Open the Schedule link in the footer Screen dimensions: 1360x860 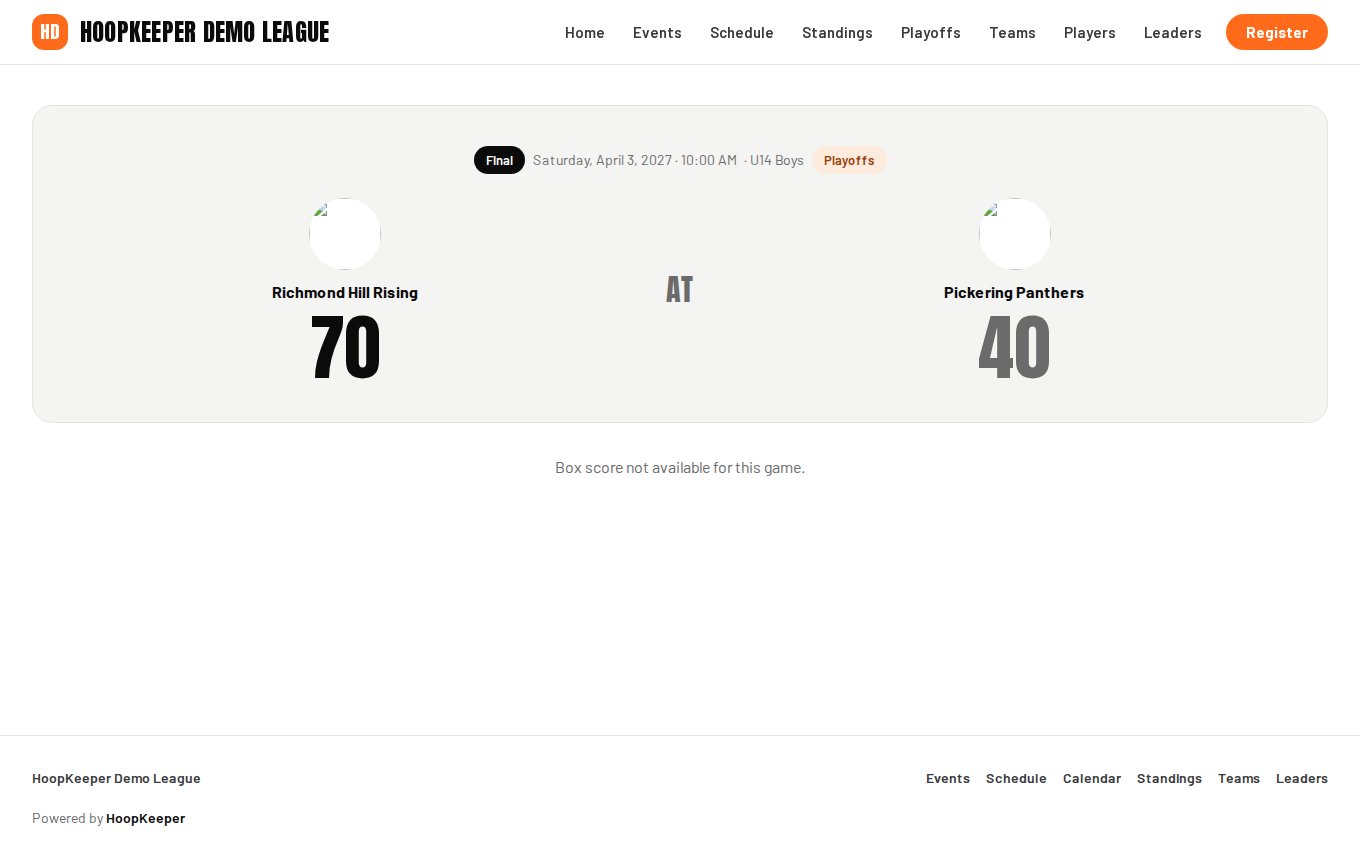(x=1016, y=778)
